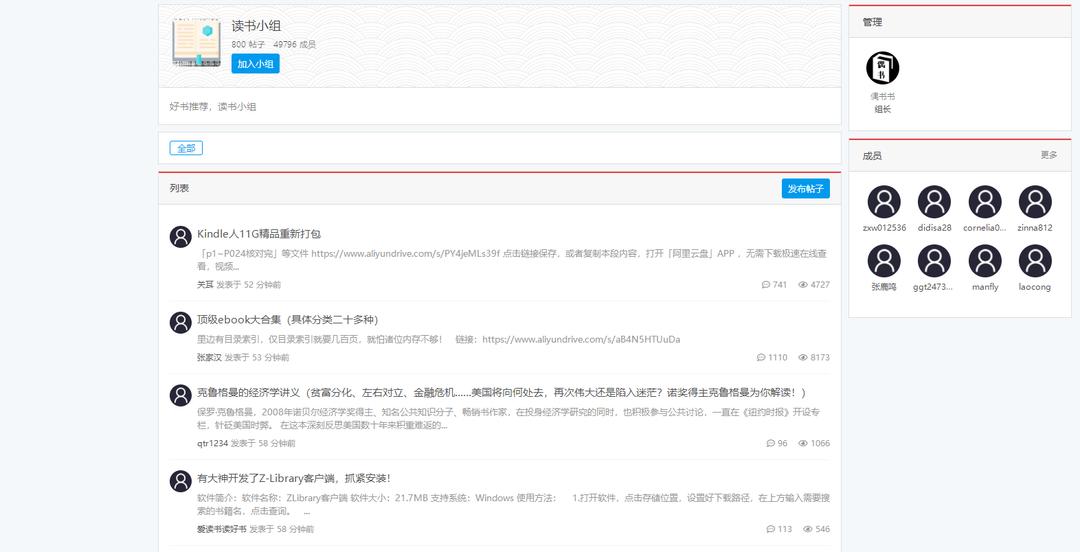Screen dimensions: 1080x552
Task: Open post 顶级ebook大合集
Action: tap(287, 320)
